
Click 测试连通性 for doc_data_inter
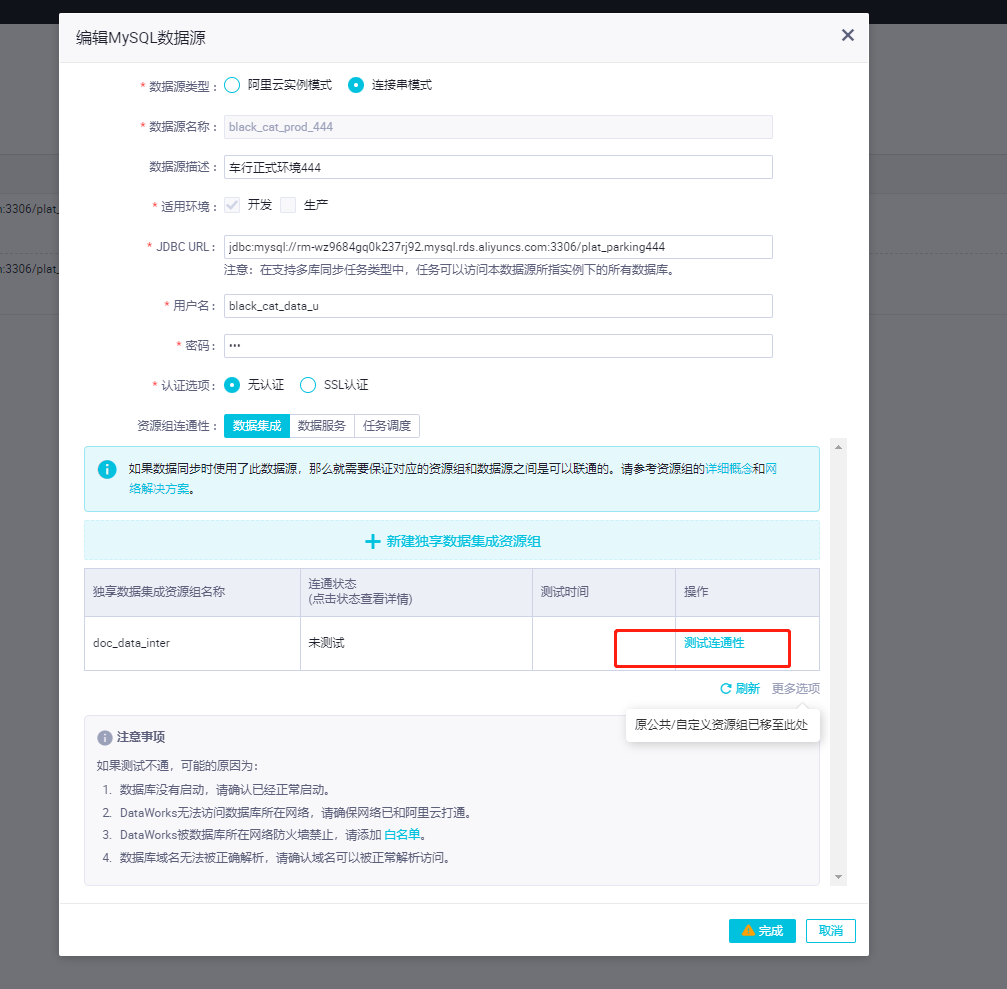click(x=714, y=643)
